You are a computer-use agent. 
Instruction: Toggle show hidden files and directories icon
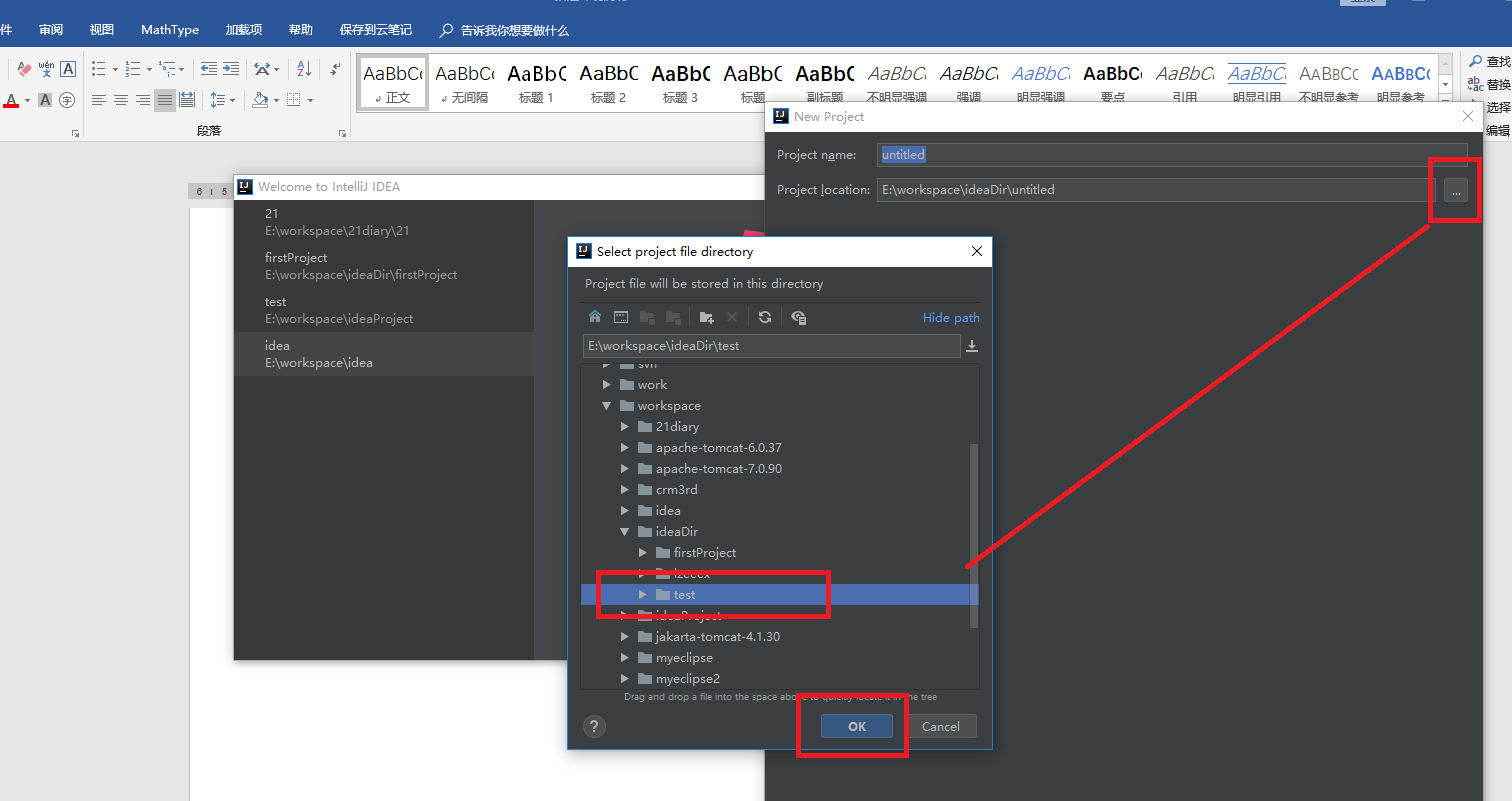pos(798,317)
